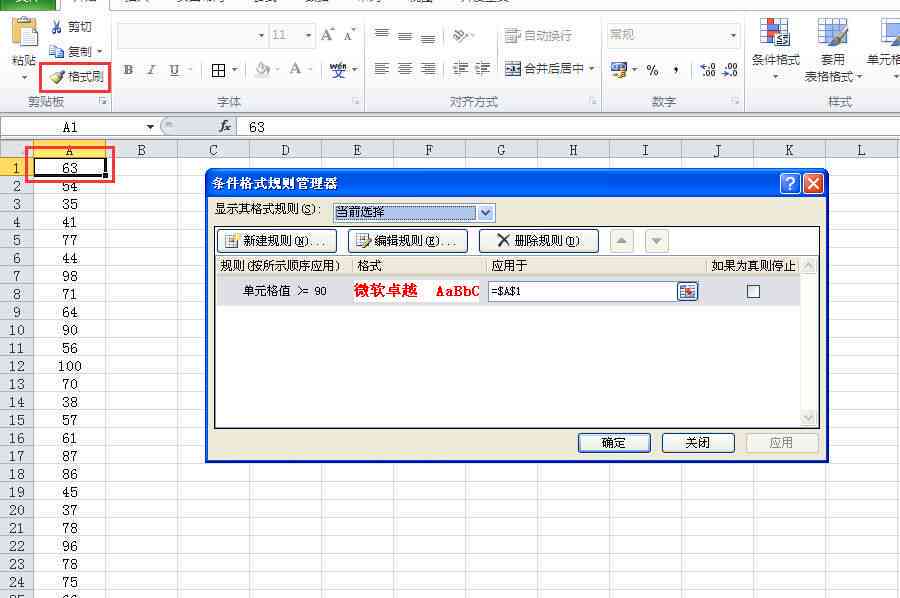Click the Insert Function fx button
This screenshot has width=900, height=598.
click(x=225, y=126)
